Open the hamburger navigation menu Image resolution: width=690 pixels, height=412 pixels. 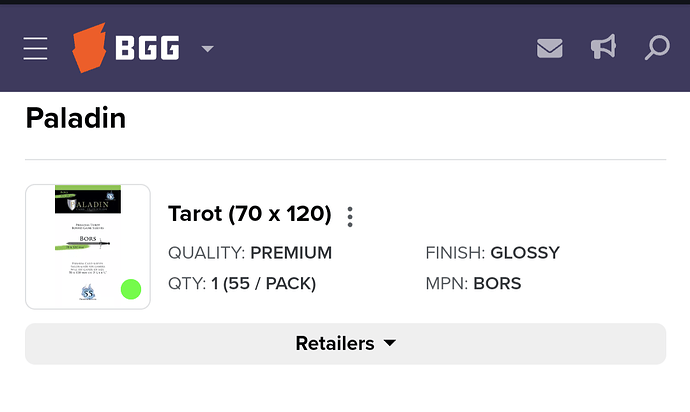[36, 48]
